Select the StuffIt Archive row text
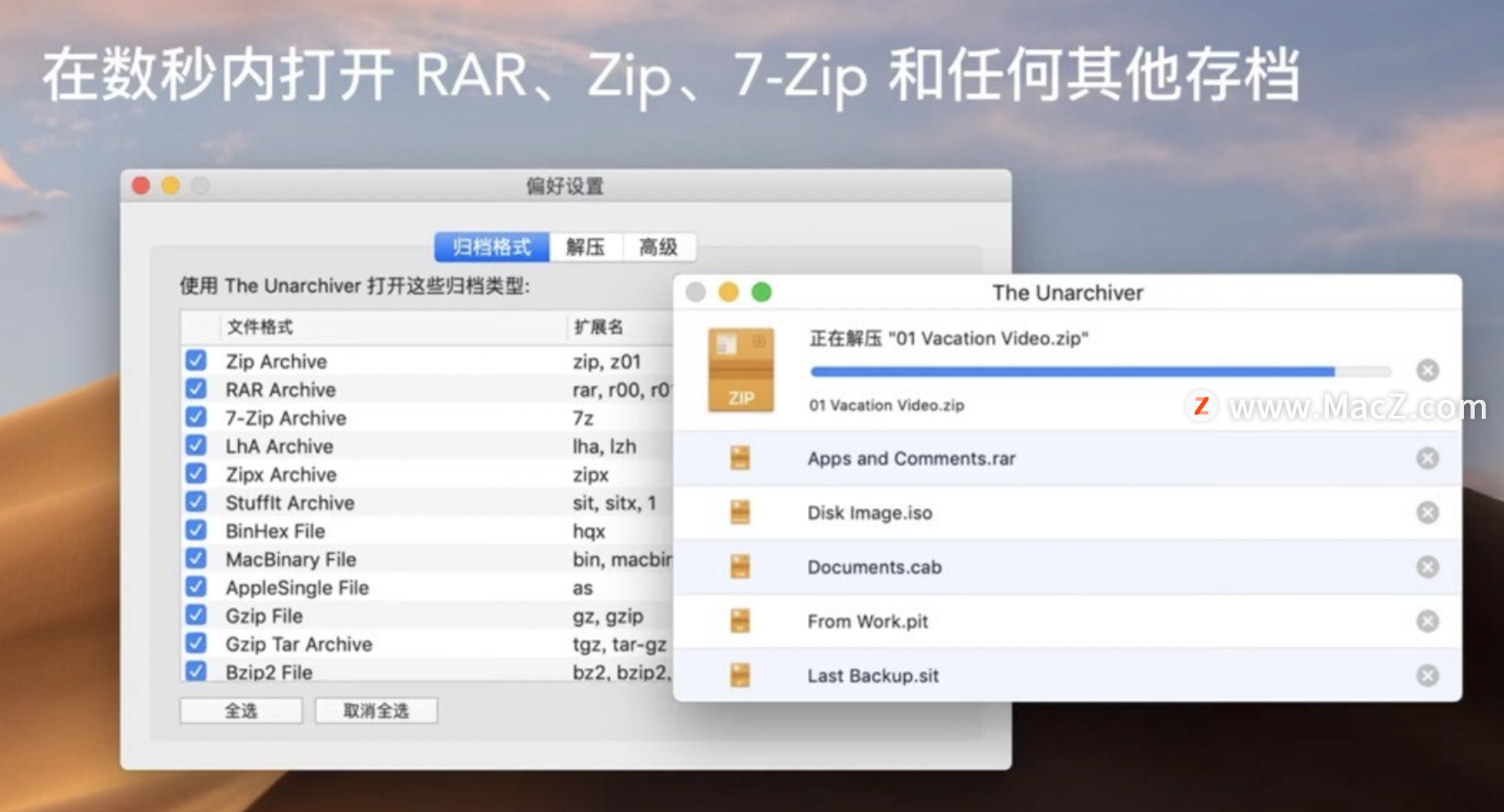 click(x=290, y=503)
